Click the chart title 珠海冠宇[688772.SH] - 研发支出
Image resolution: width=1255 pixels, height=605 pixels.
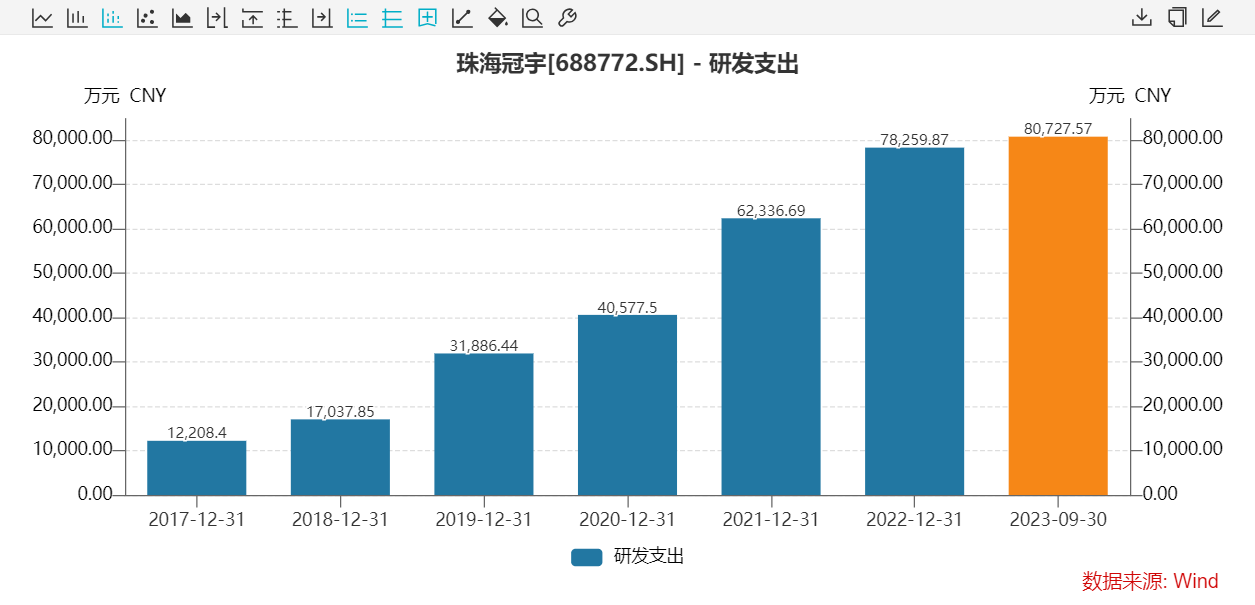pos(627,64)
